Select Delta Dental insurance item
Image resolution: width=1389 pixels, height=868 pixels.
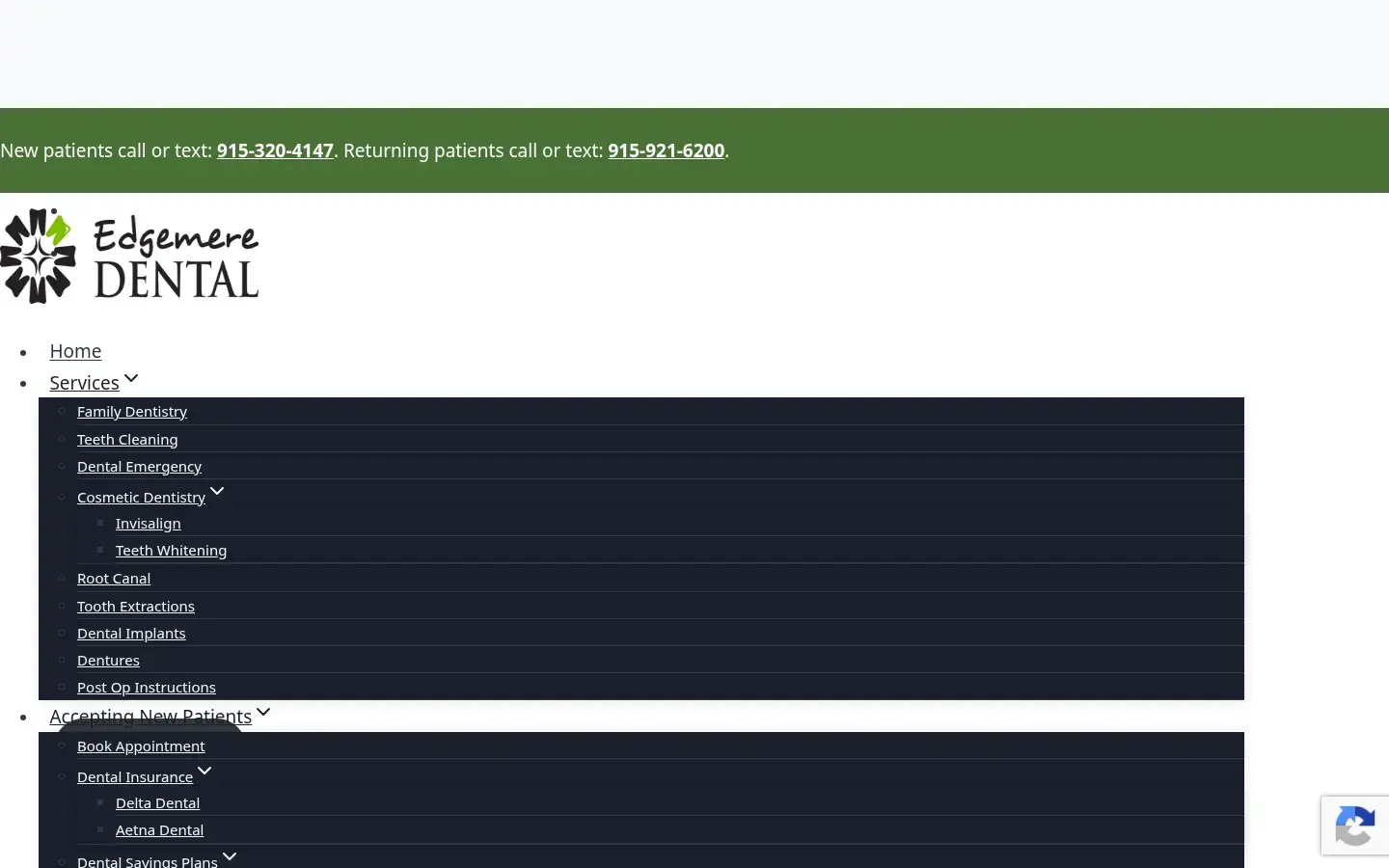pos(157,803)
